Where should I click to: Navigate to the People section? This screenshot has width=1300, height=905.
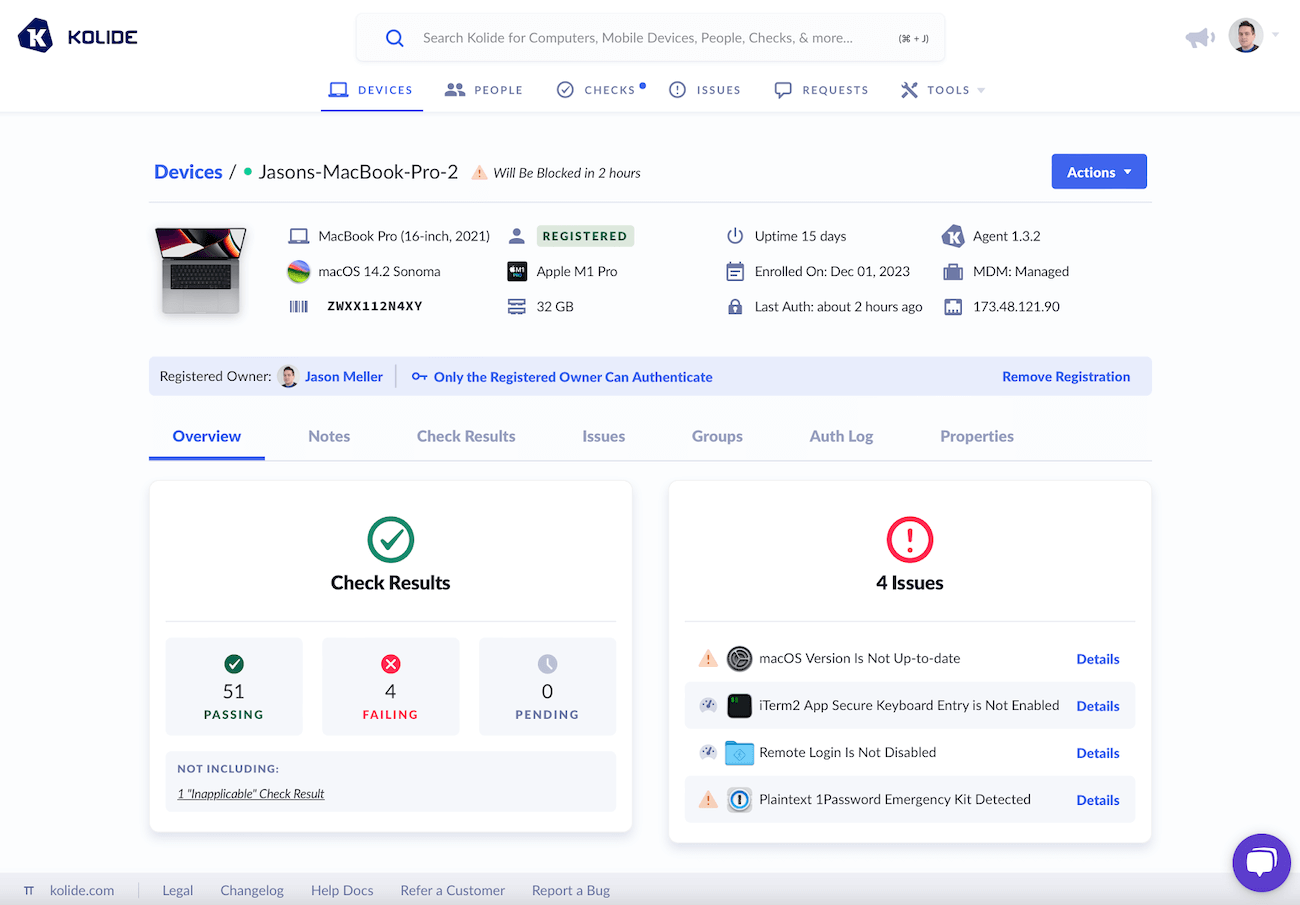[x=484, y=89]
